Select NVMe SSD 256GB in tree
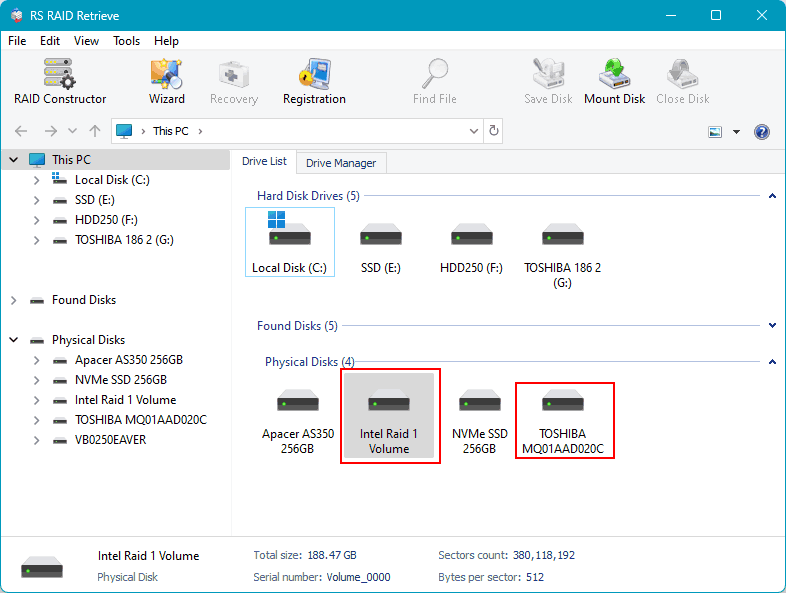Viewport: 786px width, 593px height. coord(121,380)
